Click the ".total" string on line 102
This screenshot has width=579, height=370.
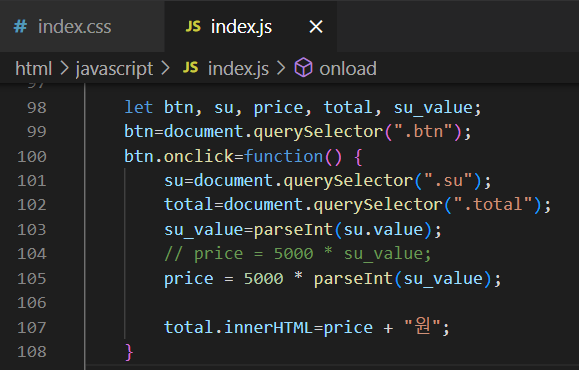pyautogui.click(x=493, y=204)
